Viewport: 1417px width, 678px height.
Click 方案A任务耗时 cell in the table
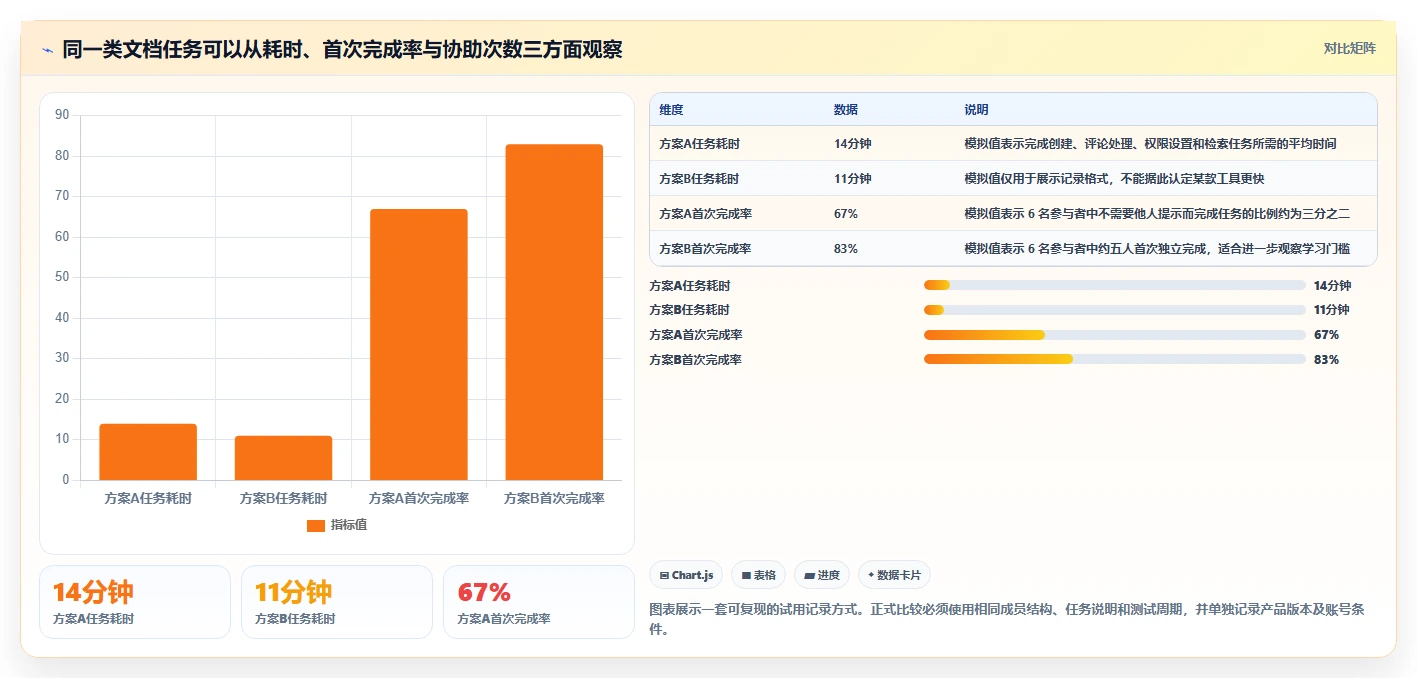click(x=700, y=144)
